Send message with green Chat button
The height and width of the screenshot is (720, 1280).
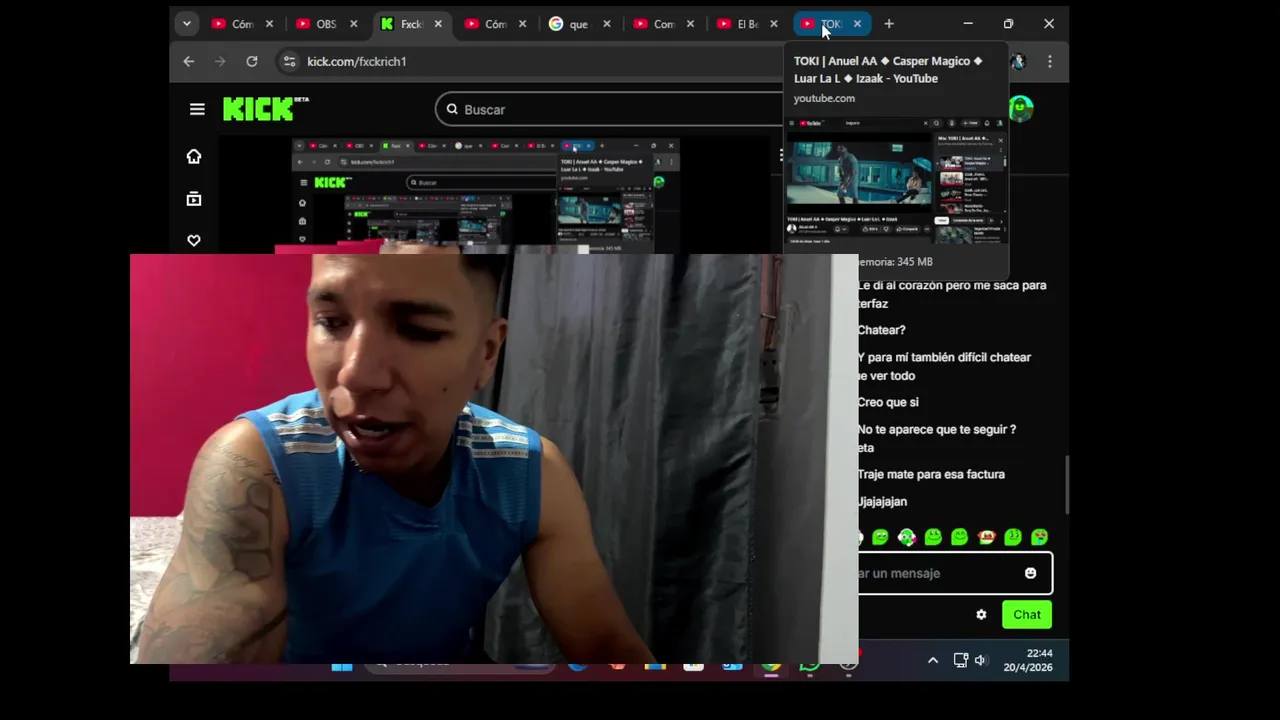[1027, 614]
